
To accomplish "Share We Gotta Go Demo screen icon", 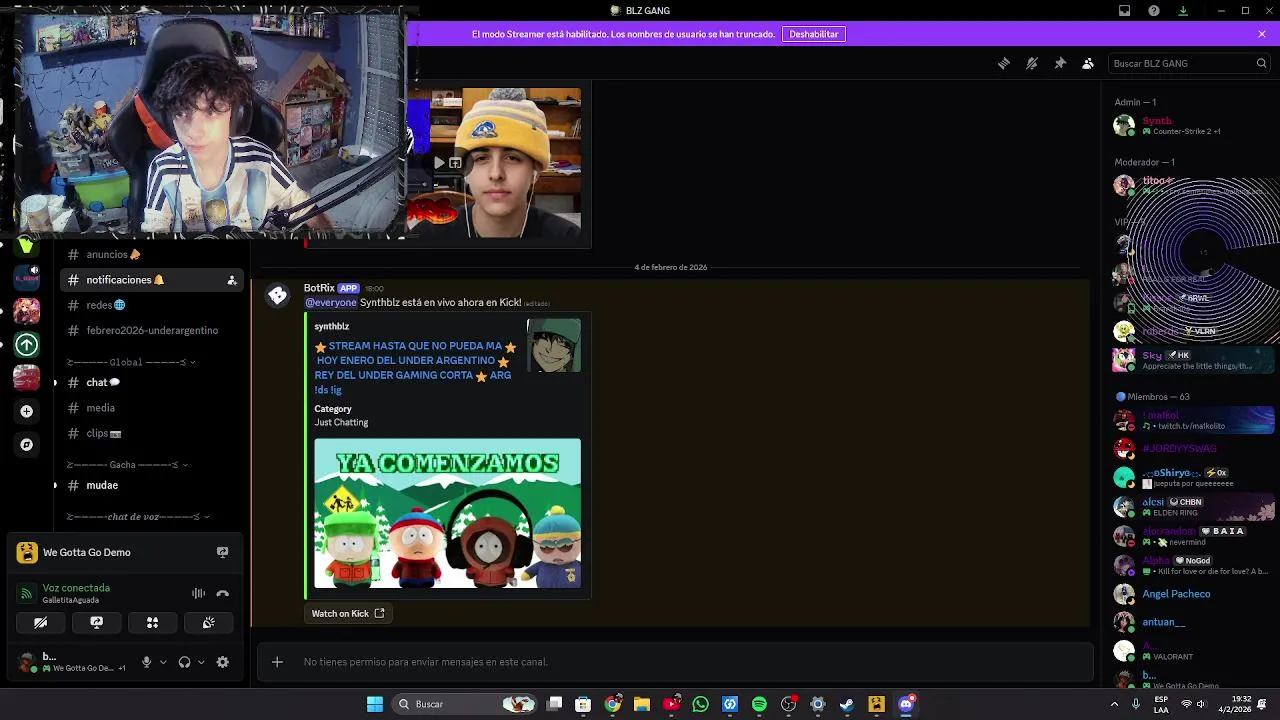I will coord(223,552).
